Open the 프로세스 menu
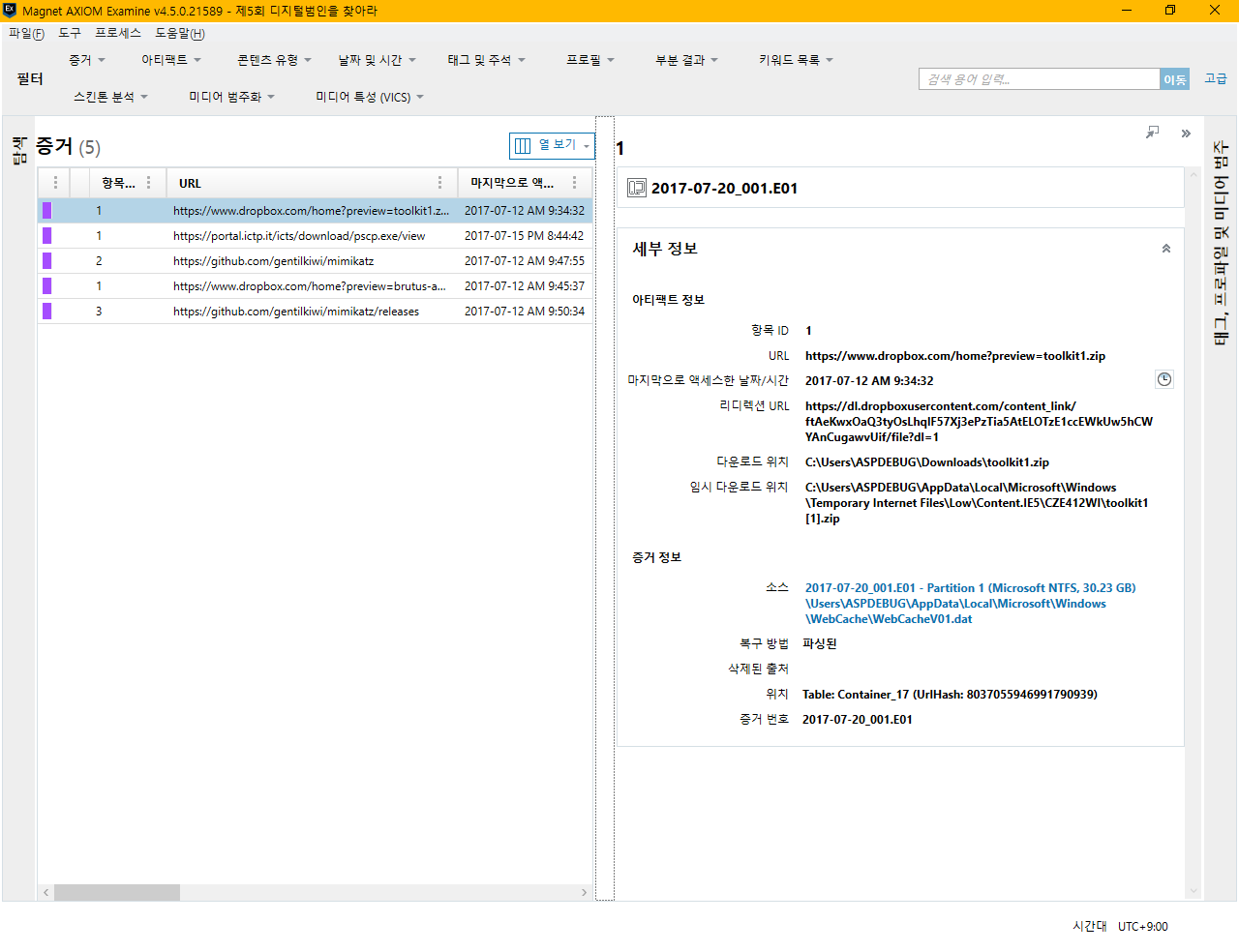 (x=118, y=33)
